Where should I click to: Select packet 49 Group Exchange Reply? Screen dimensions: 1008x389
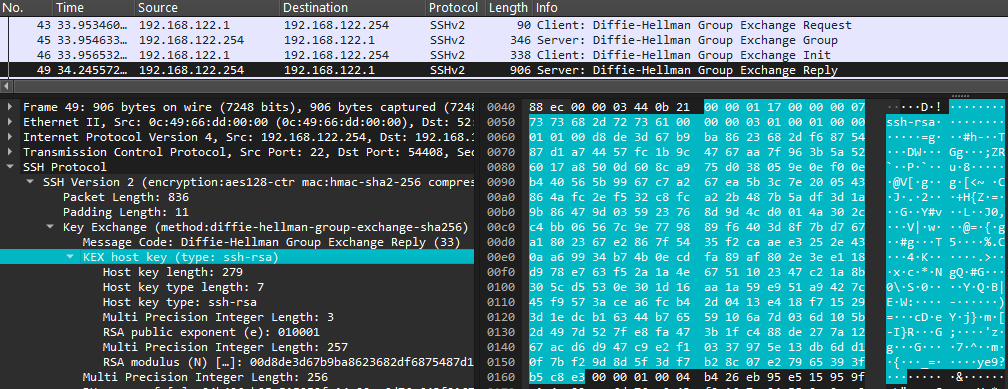pyautogui.click(x=504, y=69)
